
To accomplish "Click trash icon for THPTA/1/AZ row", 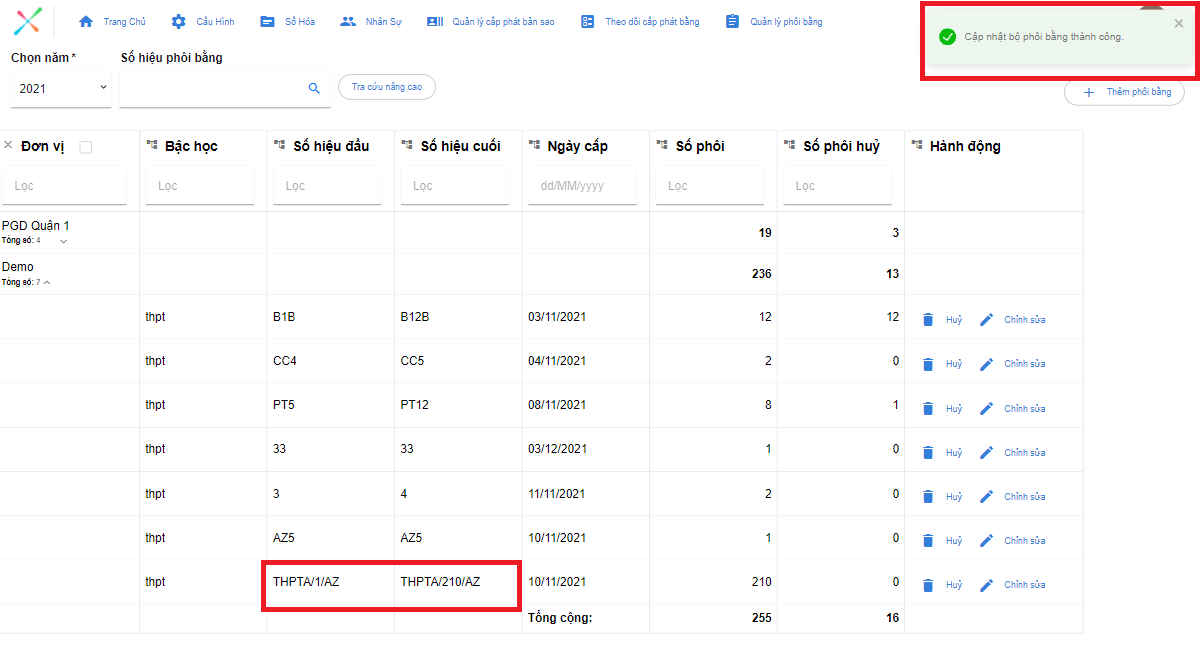I will pos(928,585).
